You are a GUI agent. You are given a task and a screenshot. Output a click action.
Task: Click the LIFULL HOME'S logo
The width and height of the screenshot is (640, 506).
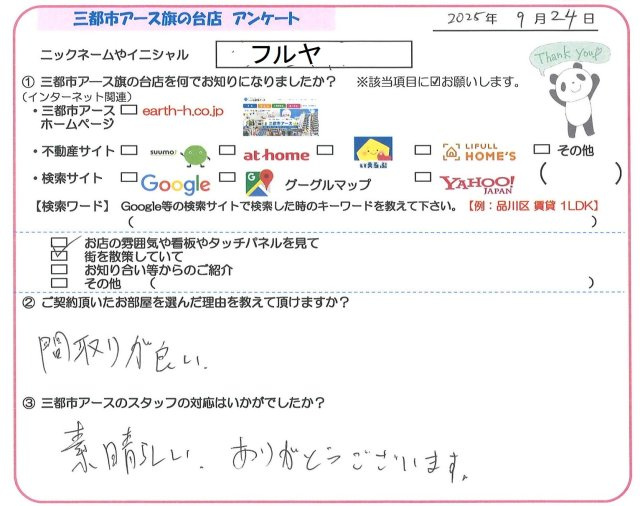pyautogui.click(x=478, y=153)
